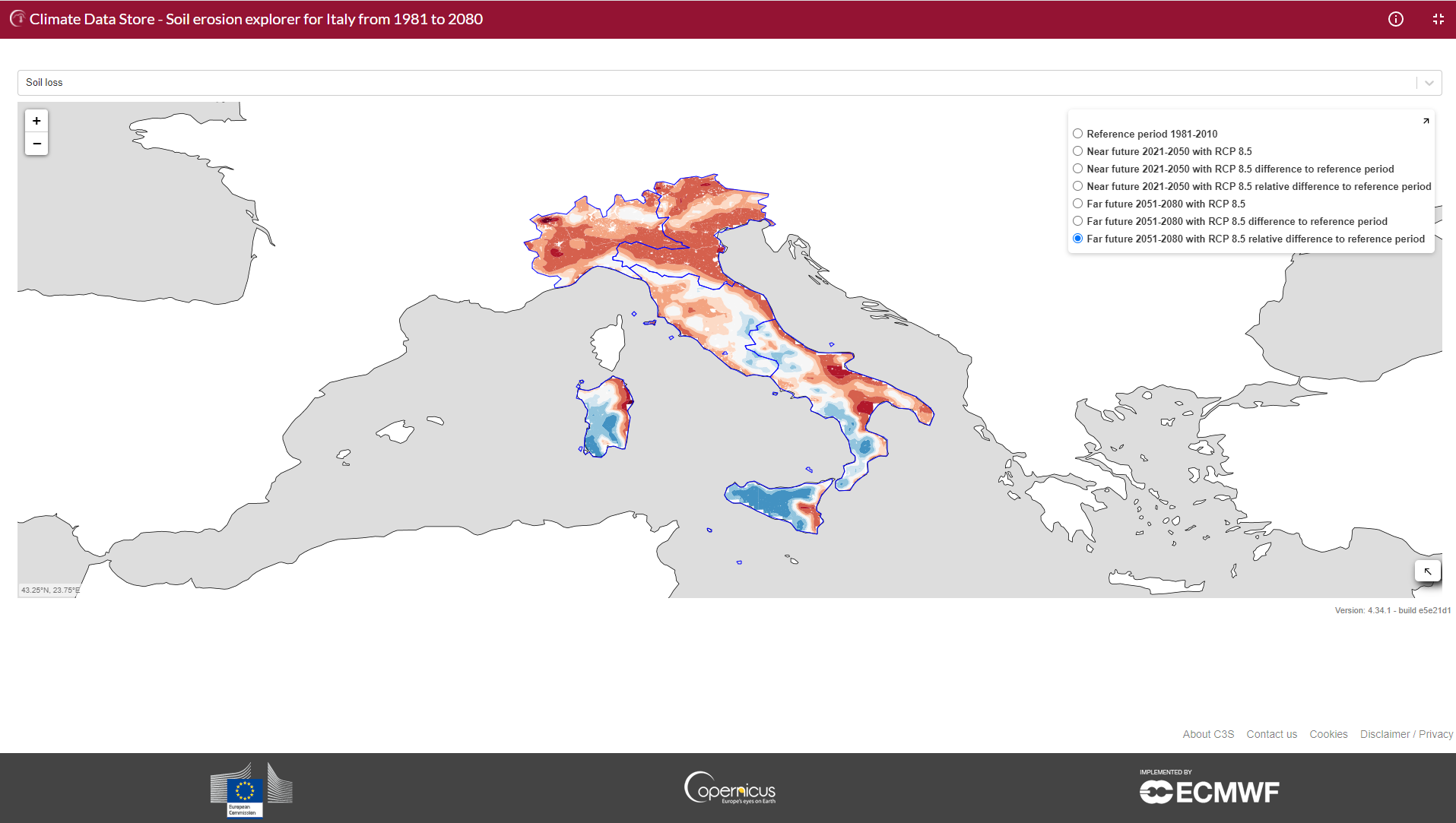Choose Near future relative difference to reference period

1077,186
